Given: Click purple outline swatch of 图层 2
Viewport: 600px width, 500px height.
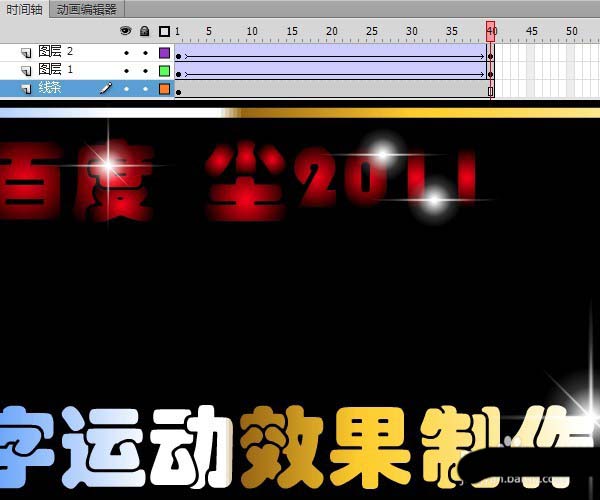Looking at the screenshot, I should click(165, 53).
